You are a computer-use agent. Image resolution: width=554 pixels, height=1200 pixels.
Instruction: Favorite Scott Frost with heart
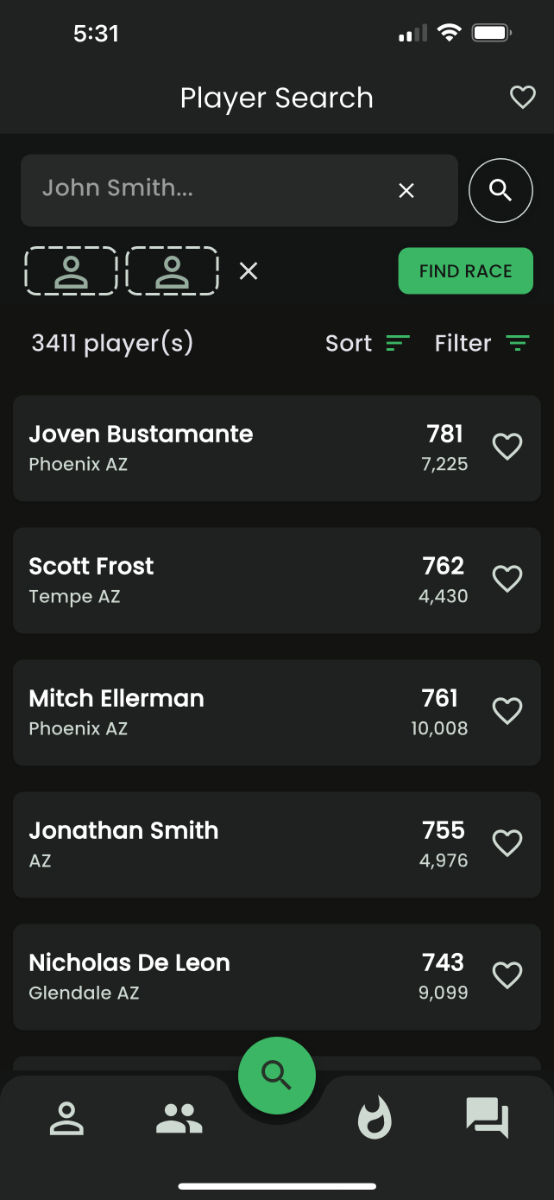point(508,579)
